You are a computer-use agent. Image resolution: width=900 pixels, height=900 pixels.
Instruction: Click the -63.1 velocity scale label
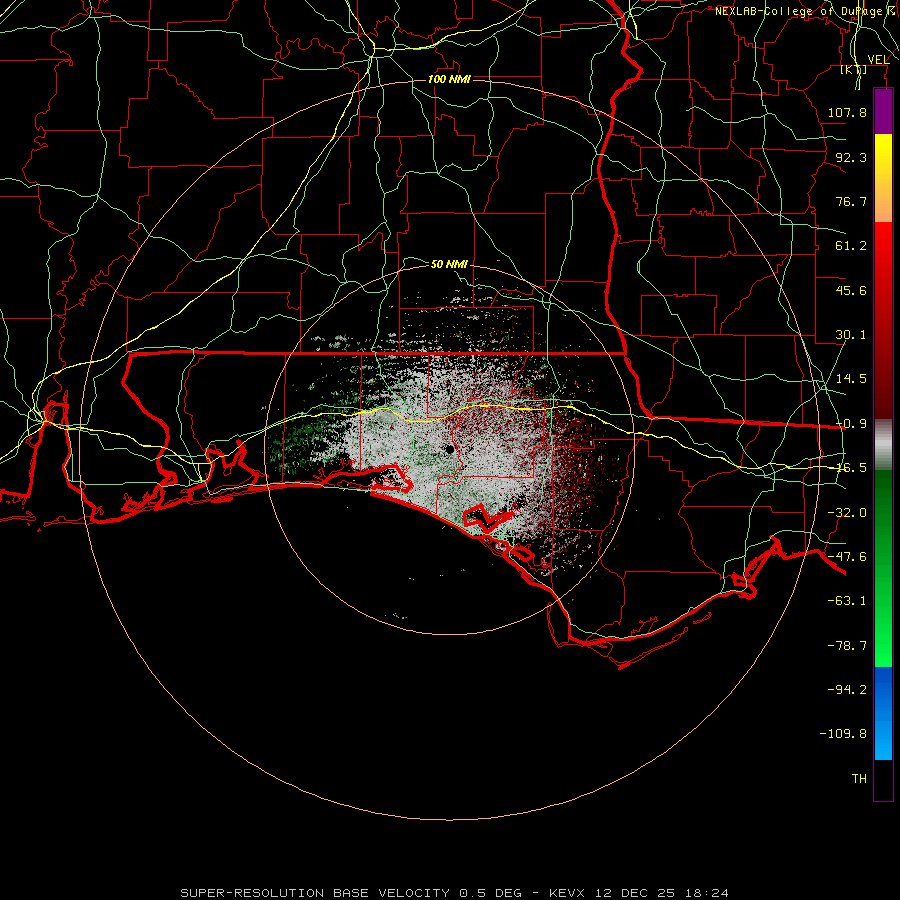pyautogui.click(x=847, y=601)
